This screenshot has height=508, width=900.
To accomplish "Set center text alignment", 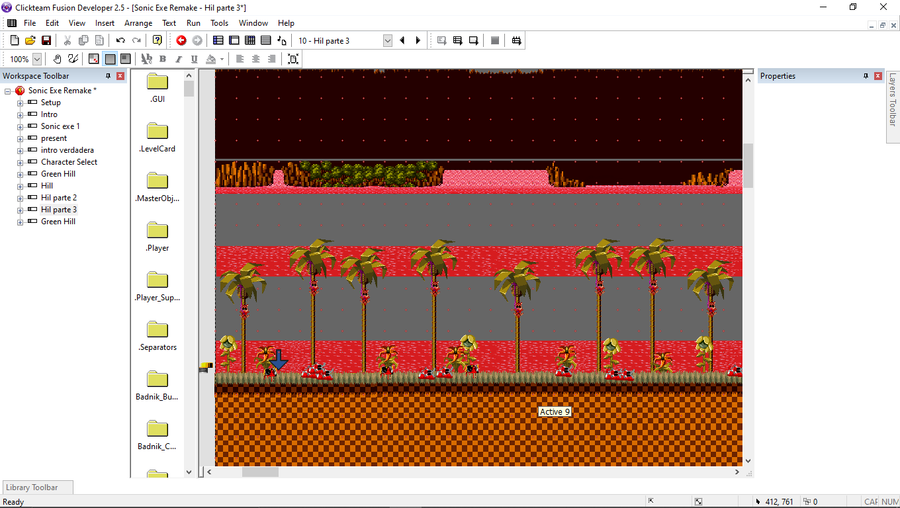I will [256, 59].
